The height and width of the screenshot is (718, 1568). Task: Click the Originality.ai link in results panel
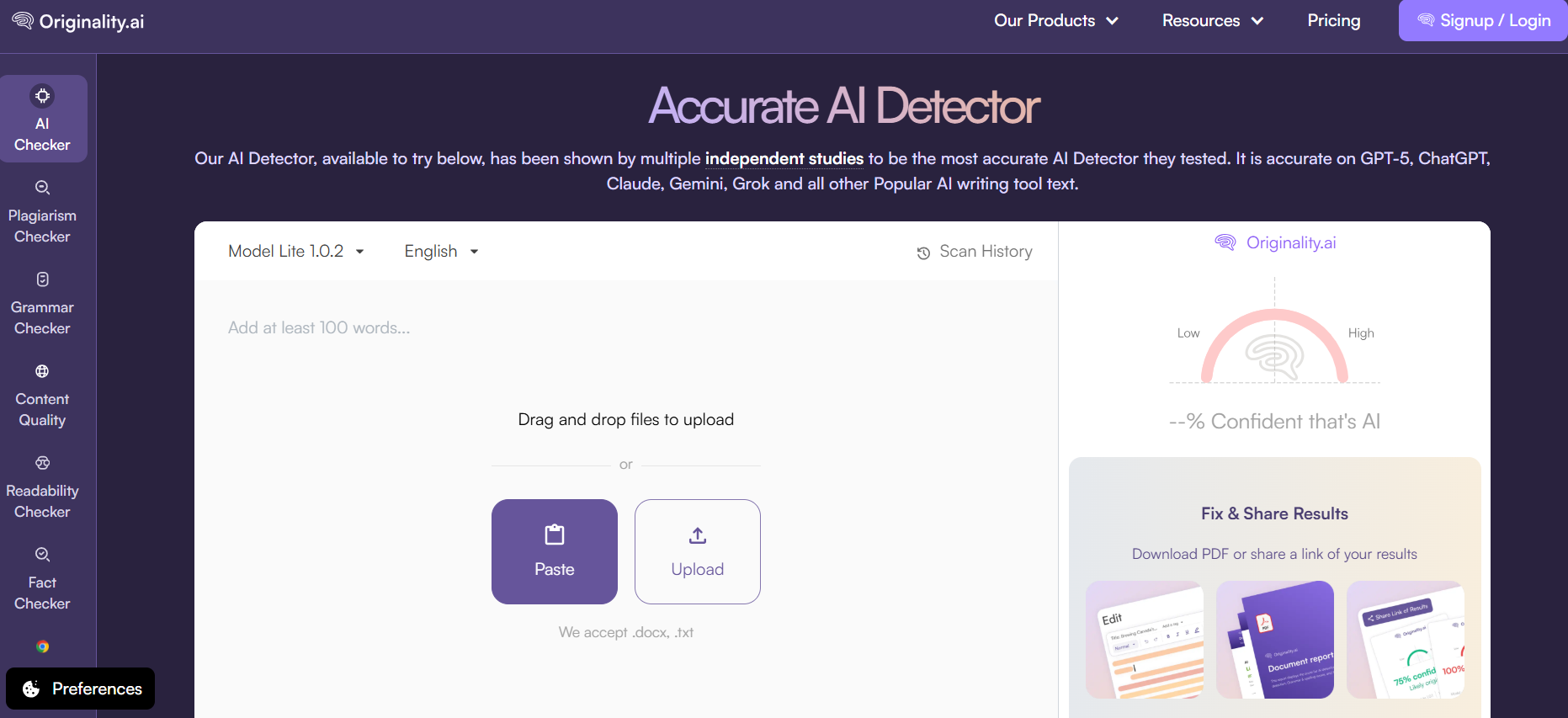1291,242
